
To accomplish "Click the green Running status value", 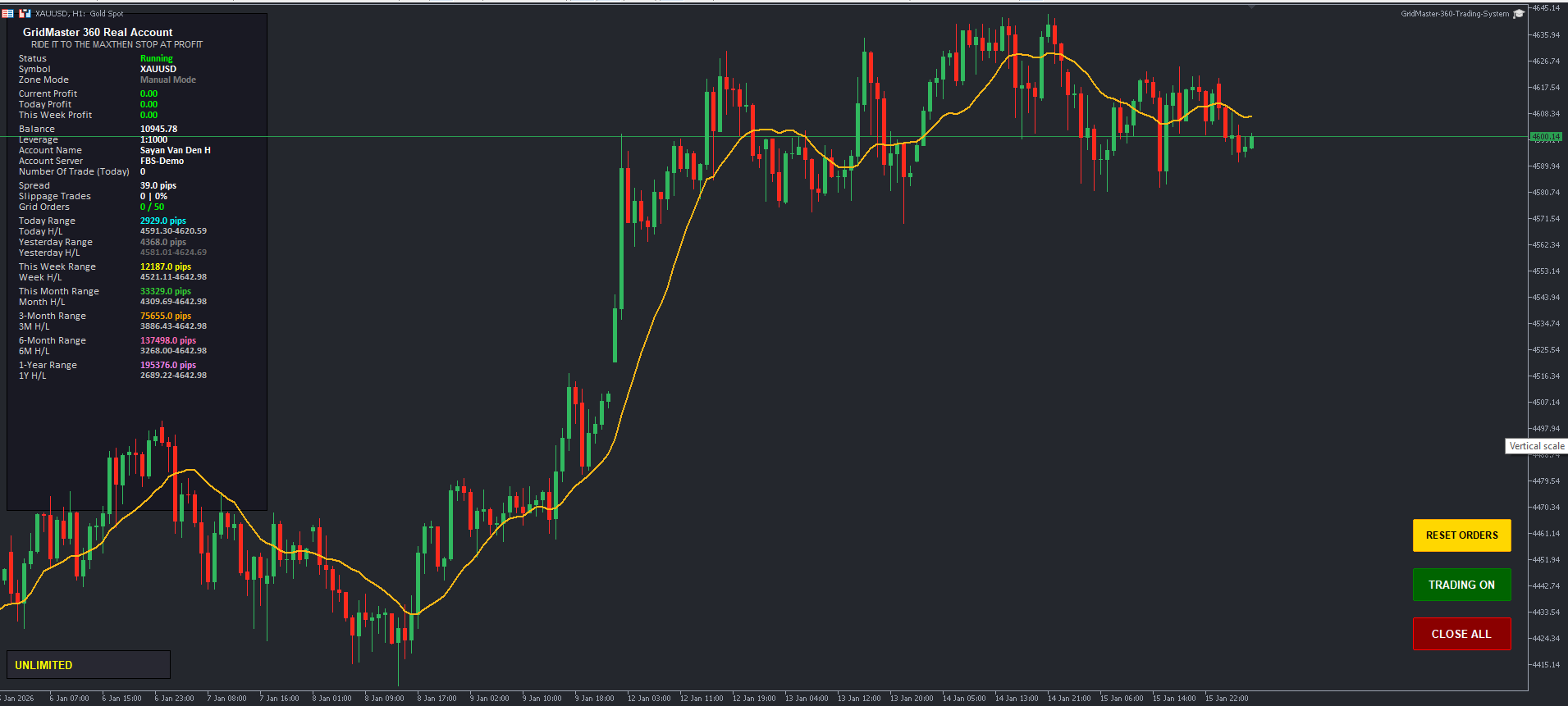I will coord(157,58).
